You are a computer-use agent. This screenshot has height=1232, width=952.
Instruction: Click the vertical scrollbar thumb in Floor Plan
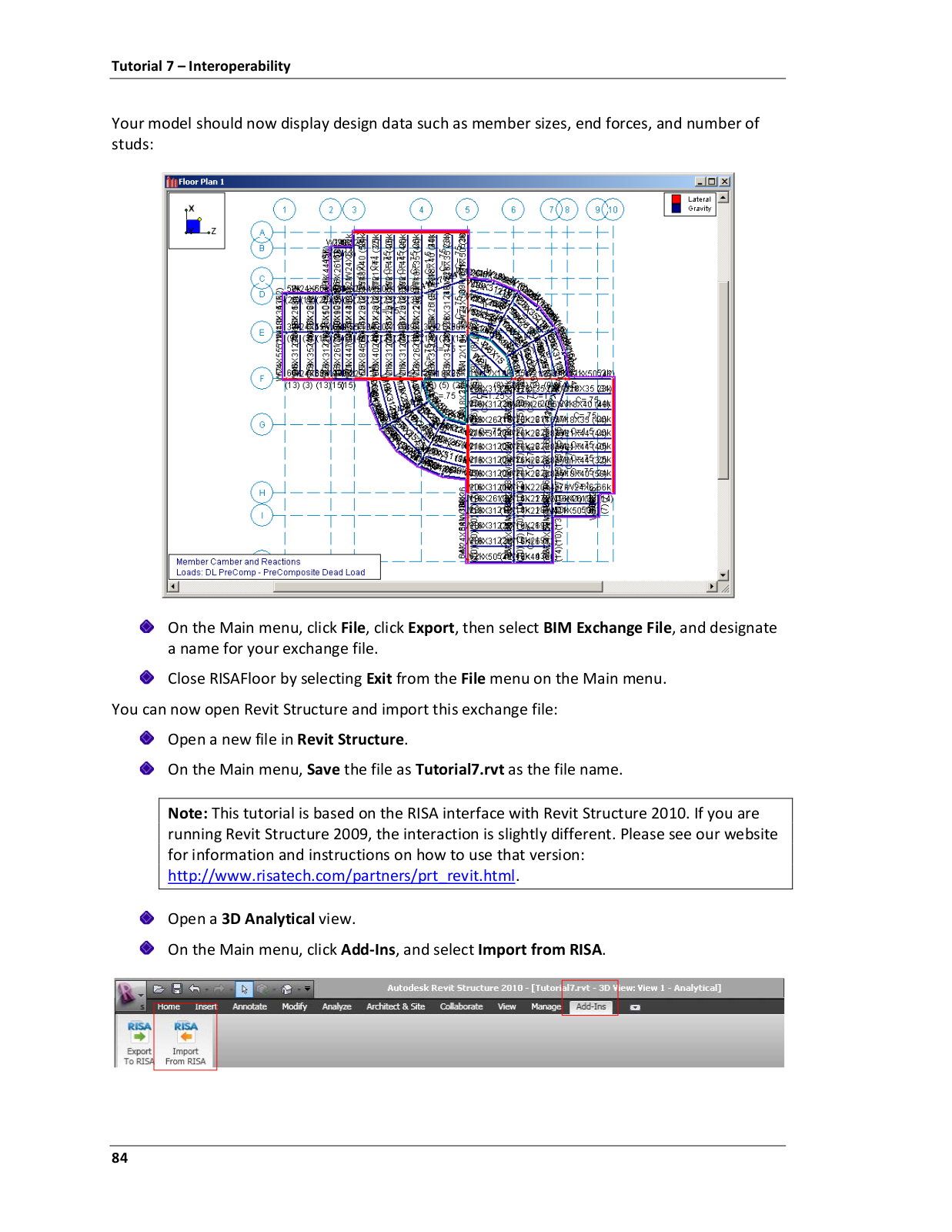point(723,380)
